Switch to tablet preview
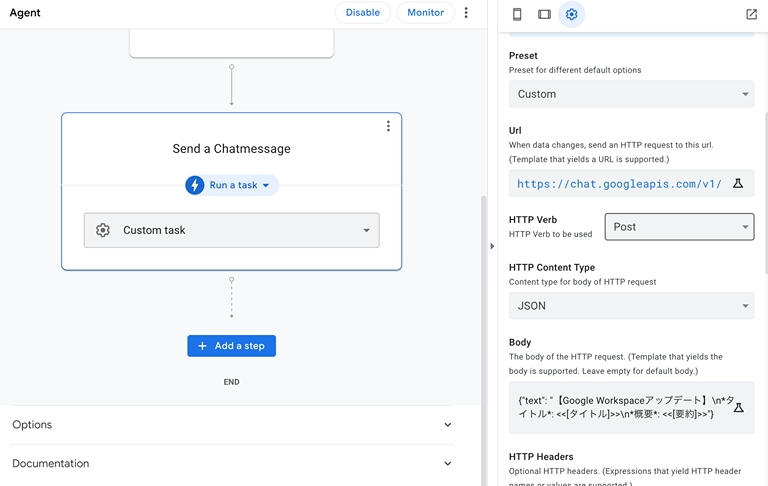This screenshot has height=486, width=768. pos(544,14)
